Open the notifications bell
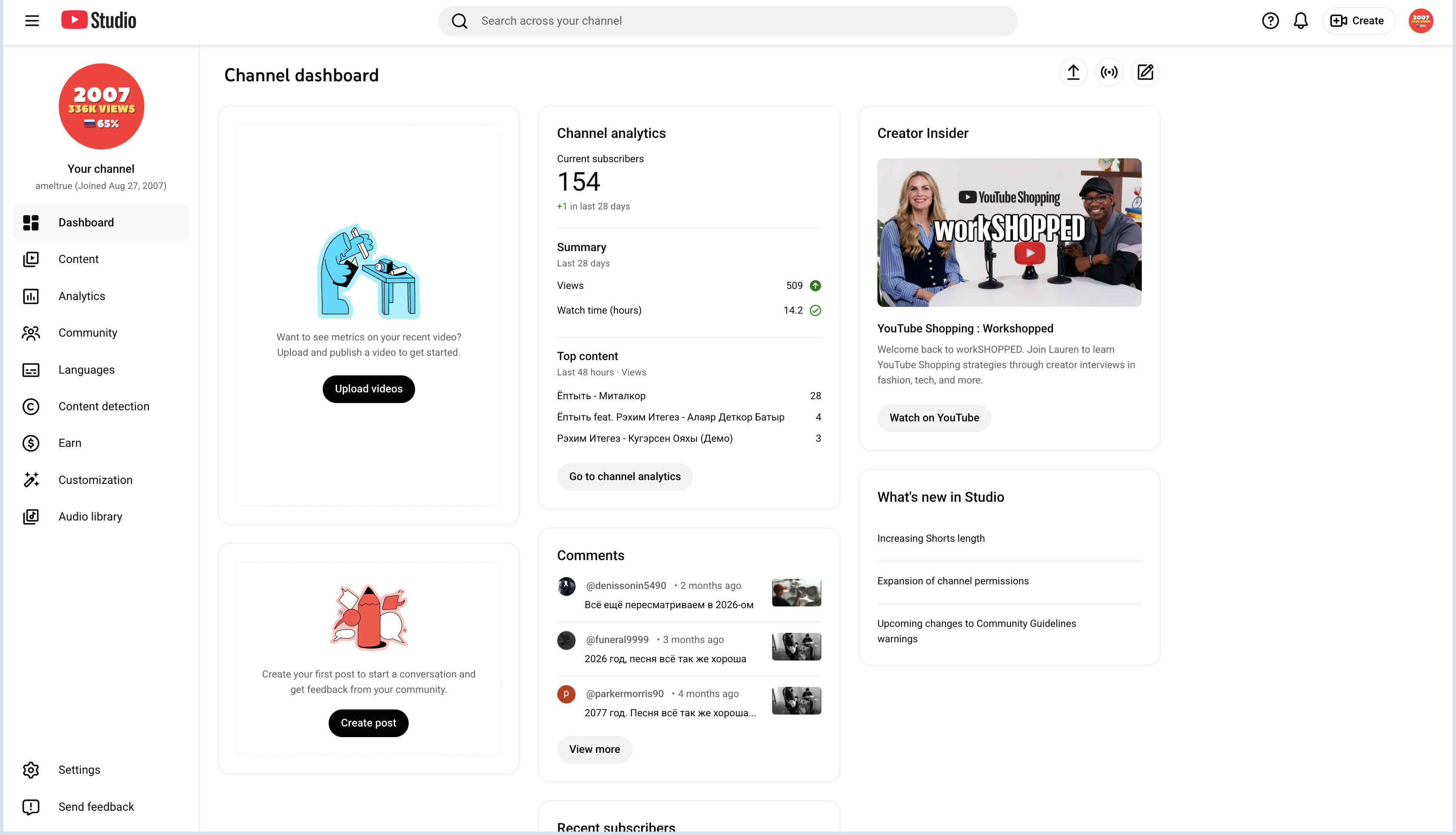Image resolution: width=1456 pixels, height=835 pixels. 1301,21
